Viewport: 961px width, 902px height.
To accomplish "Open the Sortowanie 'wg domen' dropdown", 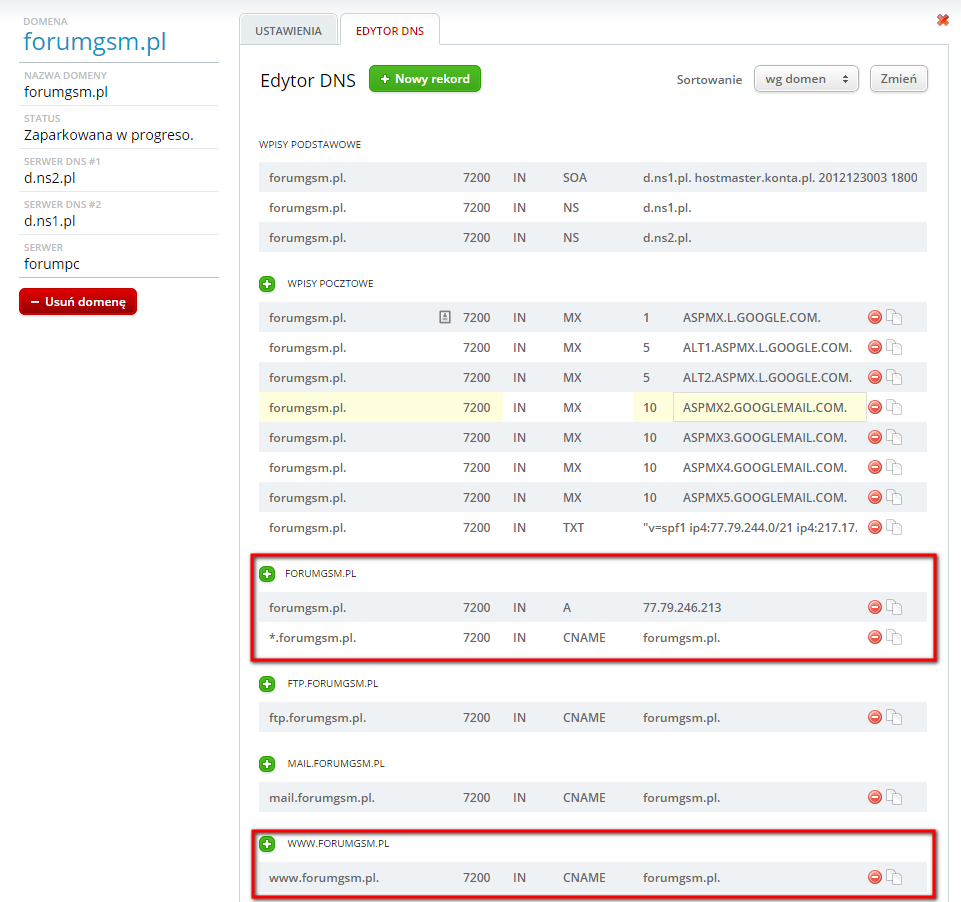I will 805,79.
